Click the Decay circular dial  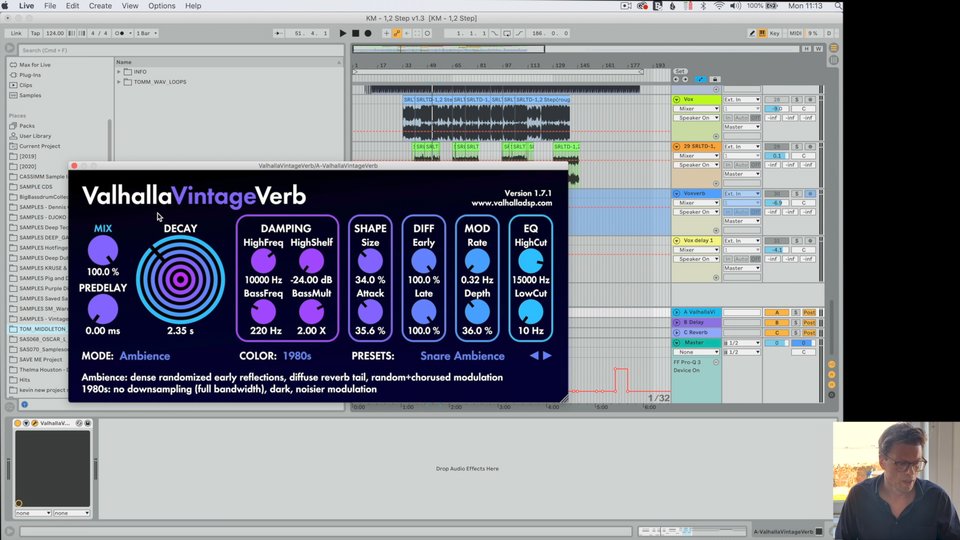pyautogui.click(x=180, y=280)
